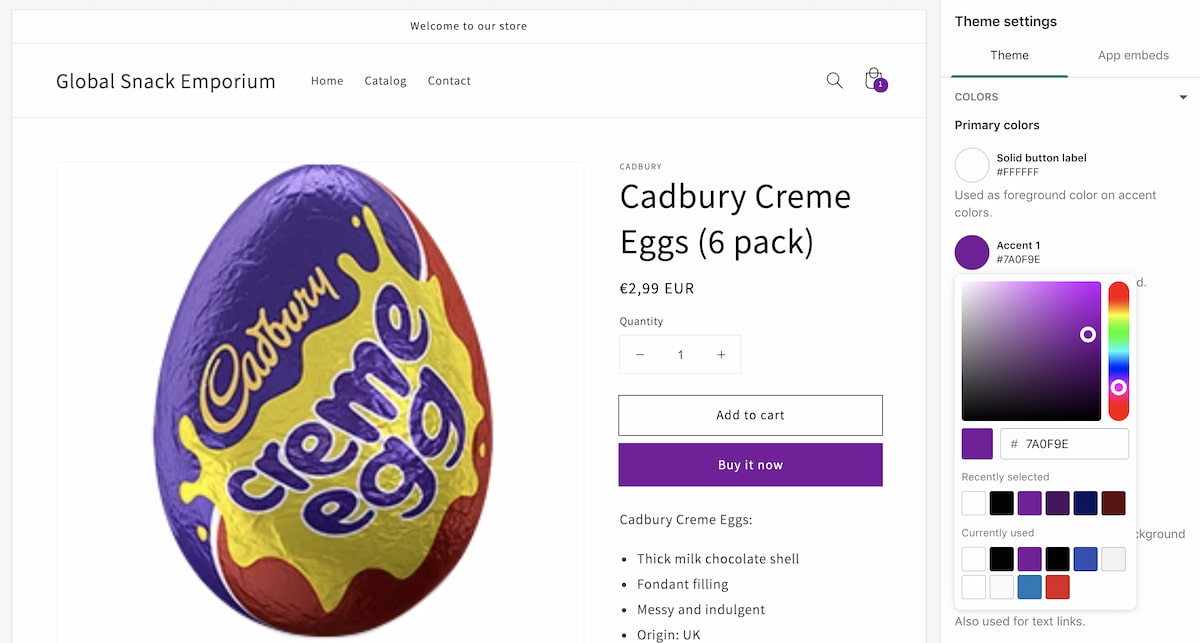Open the Home navigation link
Image resolution: width=1200 pixels, height=643 pixels.
coord(327,81)
